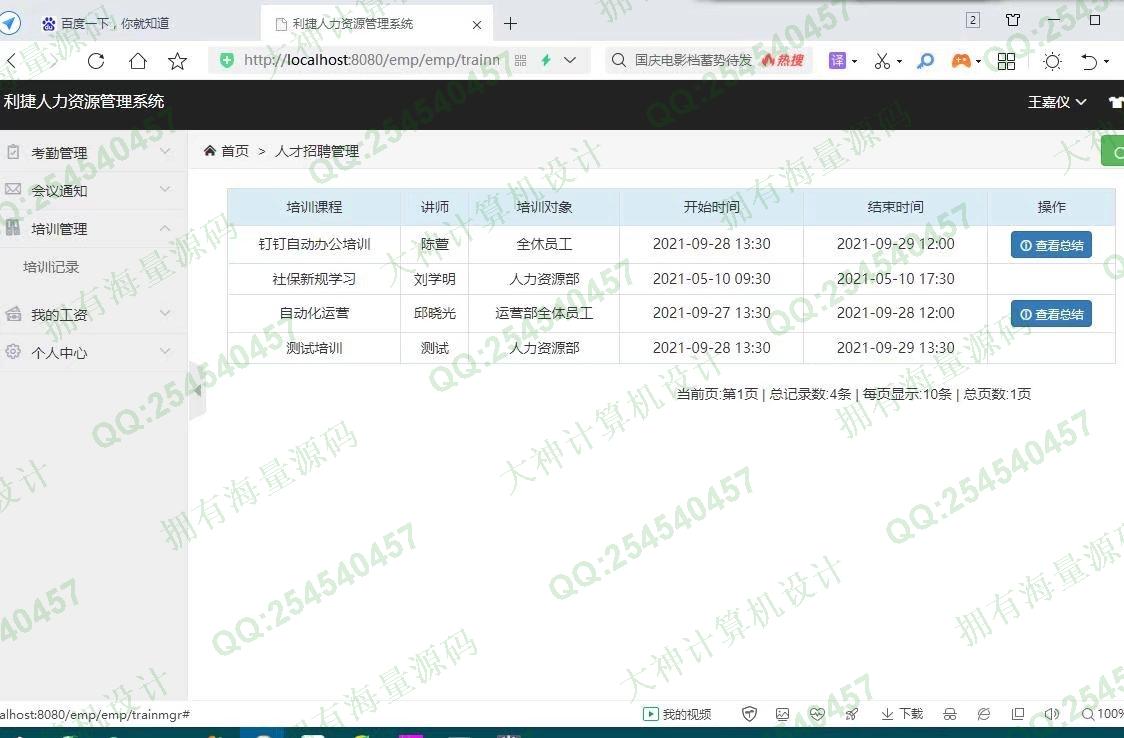The height and width of the screenshot is (738, 1124).
Task: Open the 王嘉仪 user dropdown
Action: [x=1056, y=102]
